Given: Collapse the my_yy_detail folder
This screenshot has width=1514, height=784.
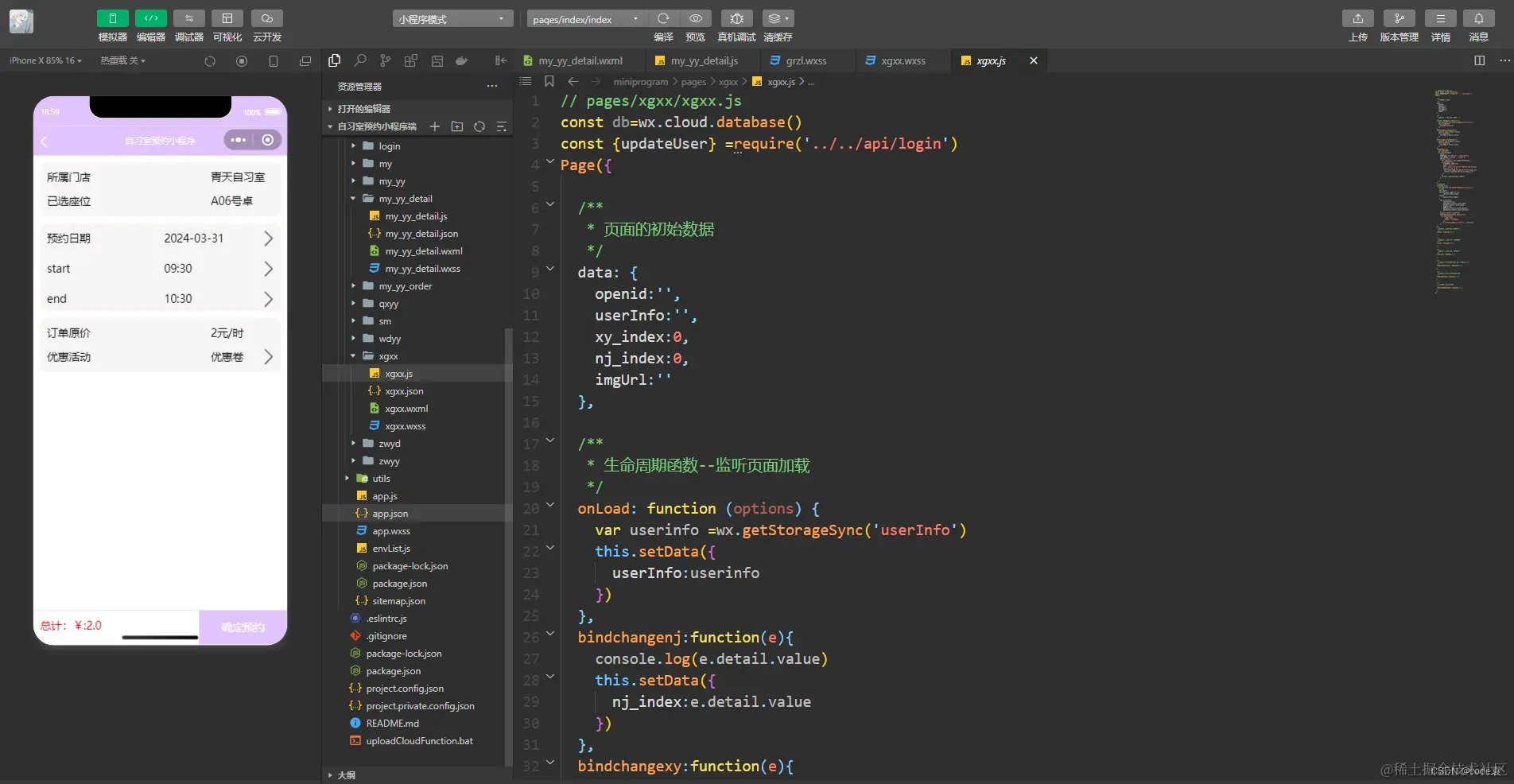Looking at the screenshot, I should pos(405,199).
